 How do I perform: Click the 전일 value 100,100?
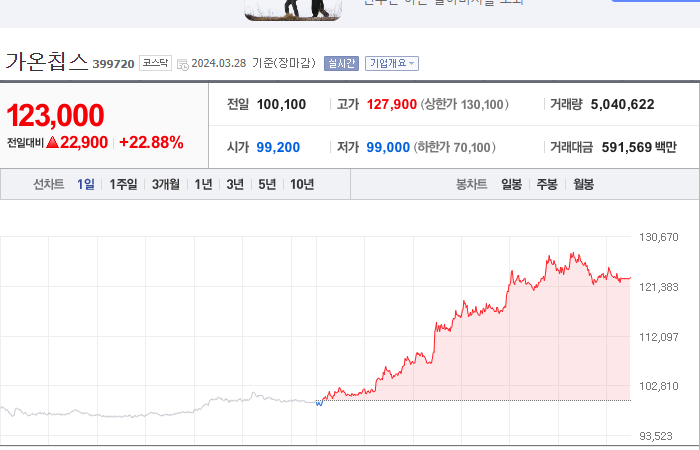point(281,104)
